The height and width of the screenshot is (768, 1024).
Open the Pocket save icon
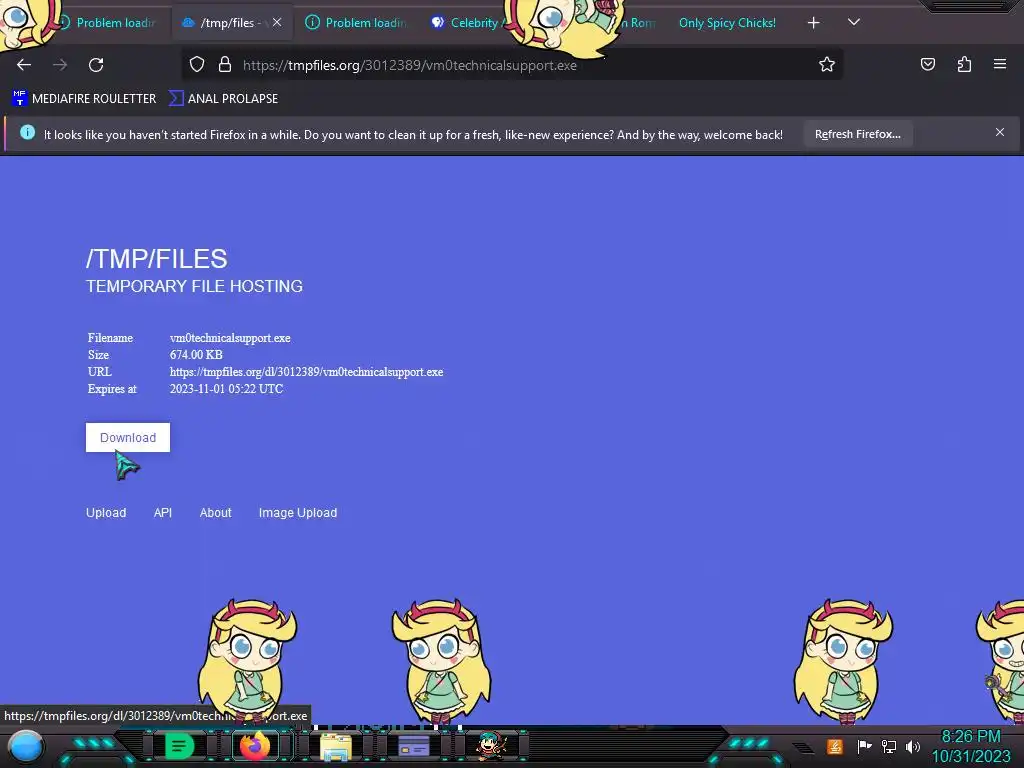[927, 64]
